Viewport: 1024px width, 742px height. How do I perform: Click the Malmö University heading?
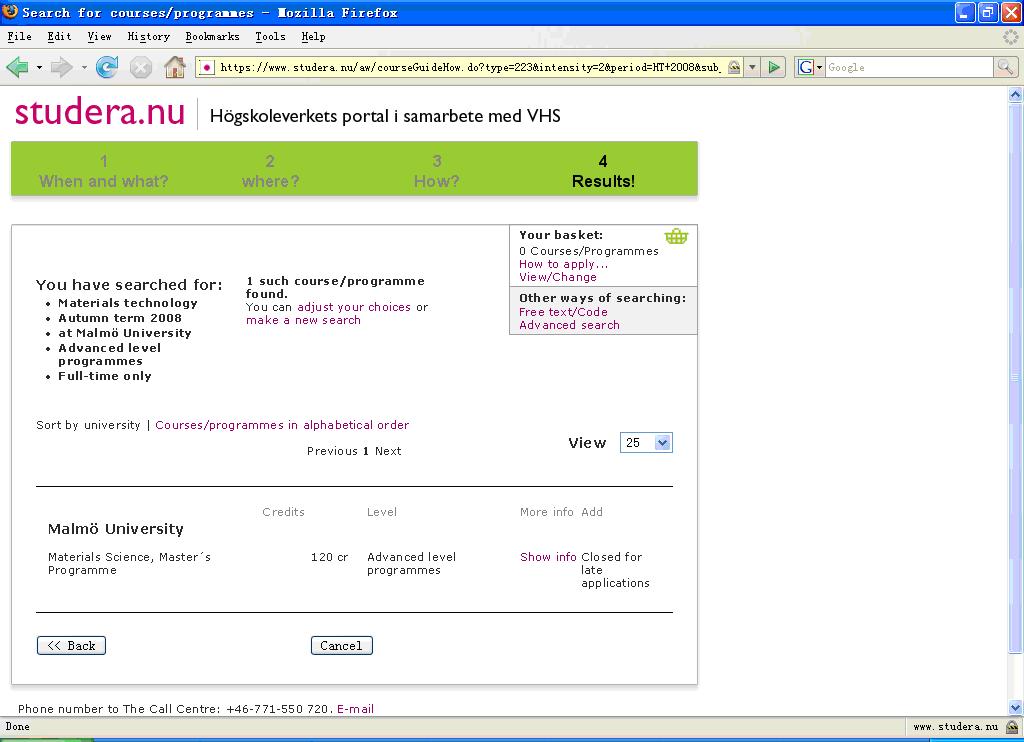(x=116, y=529)
